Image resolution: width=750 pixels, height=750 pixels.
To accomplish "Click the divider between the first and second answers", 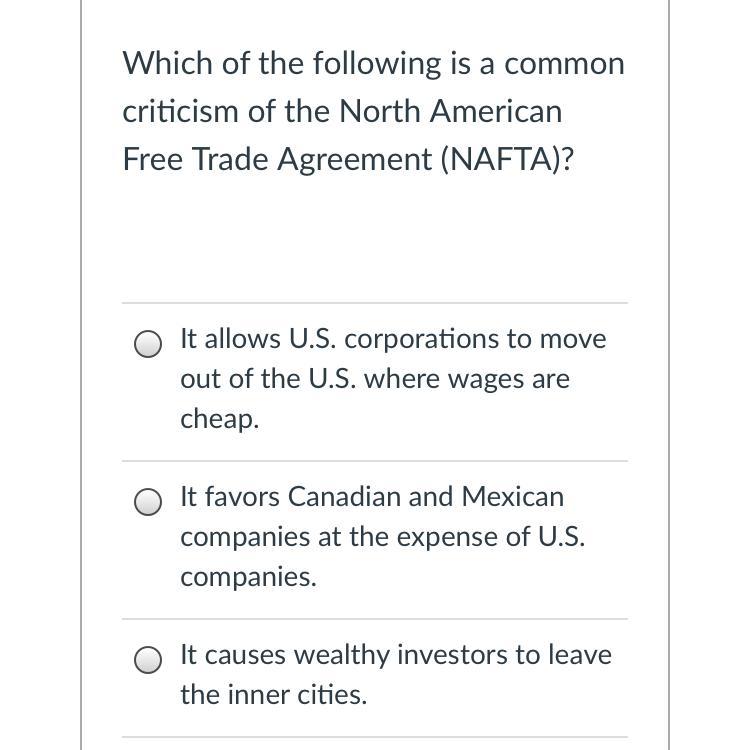I will click(375, 461).
